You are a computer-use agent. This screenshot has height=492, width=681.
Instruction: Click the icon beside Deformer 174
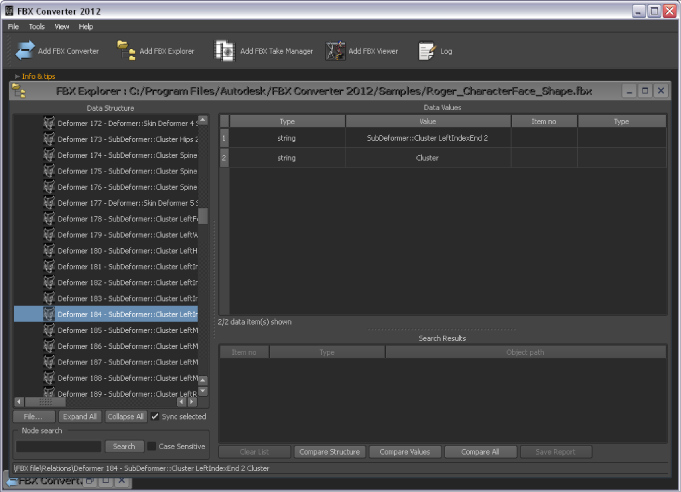pyautogui.click(x=49, y=155)
